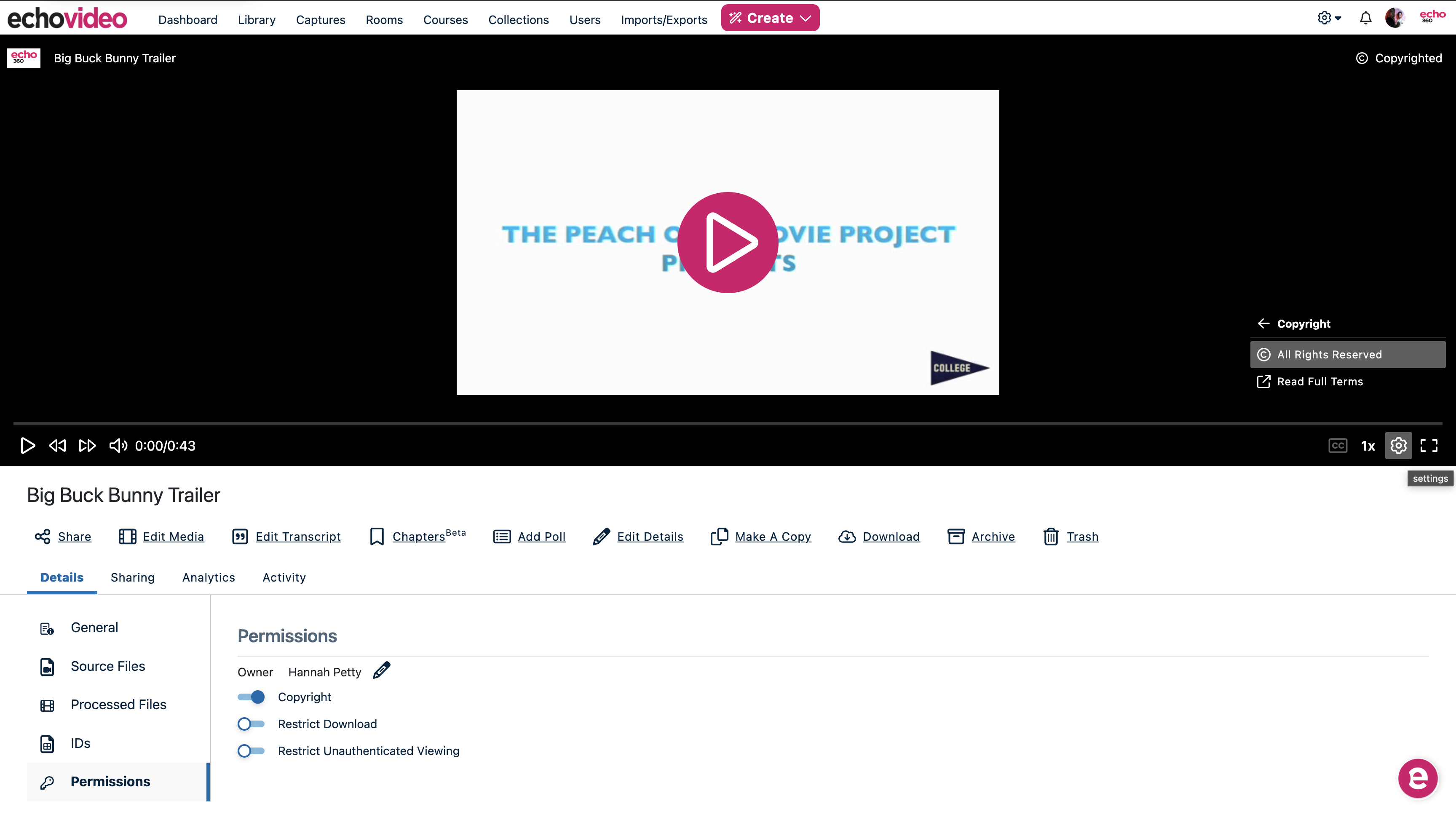This screenshot has width=1456, height=817.
Task: Open Captures in navigation
Action: tap(321, 20)
